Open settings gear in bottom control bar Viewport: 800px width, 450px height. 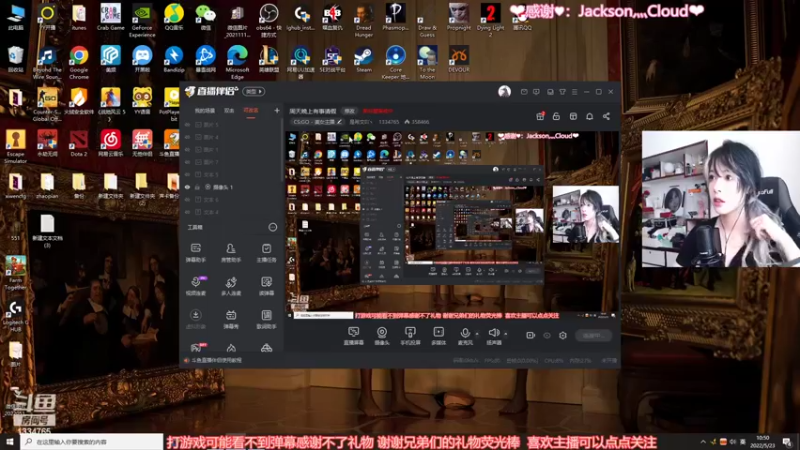click(563, 335)
